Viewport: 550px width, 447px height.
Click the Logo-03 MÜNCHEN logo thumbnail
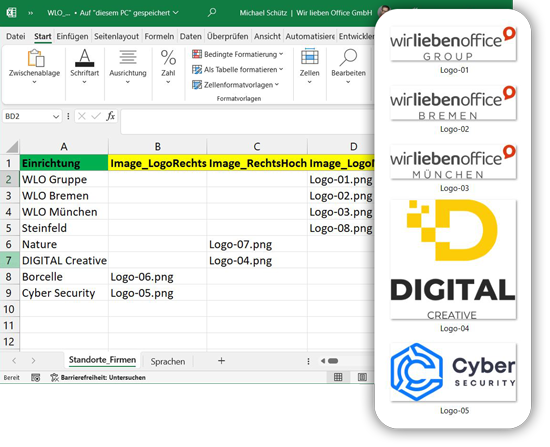pos(453,162)
